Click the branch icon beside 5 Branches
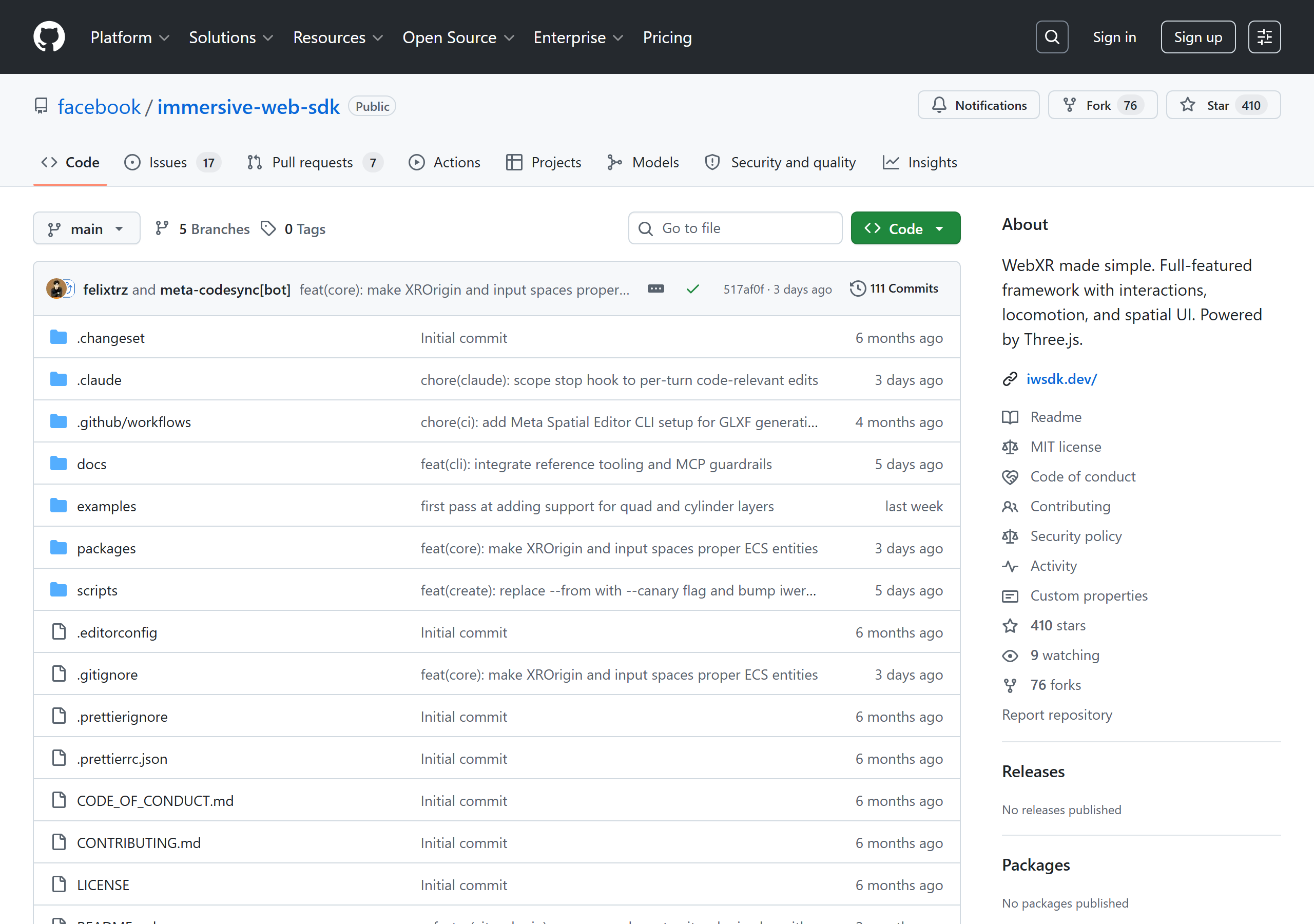The image size is (1314, 924). [x=162, y=228]
